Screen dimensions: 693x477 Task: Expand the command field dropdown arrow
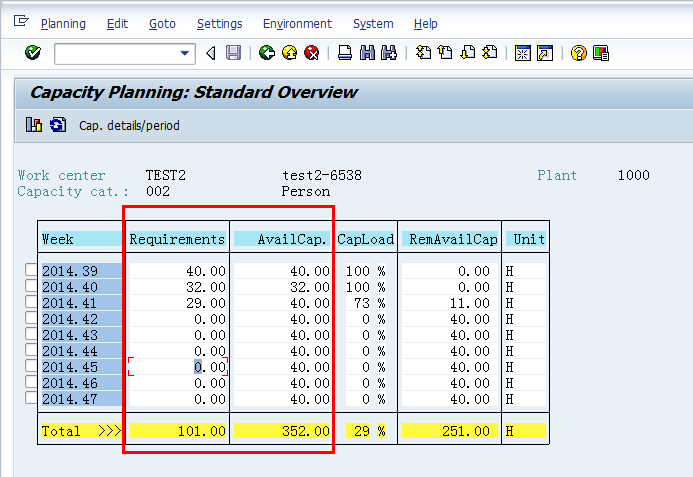(185, 53)
